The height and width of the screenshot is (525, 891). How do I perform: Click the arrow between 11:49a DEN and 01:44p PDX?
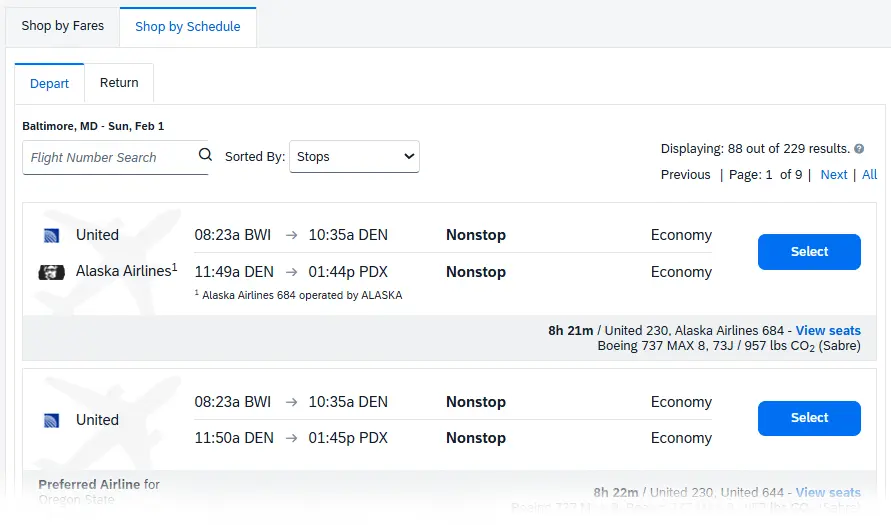292,272
